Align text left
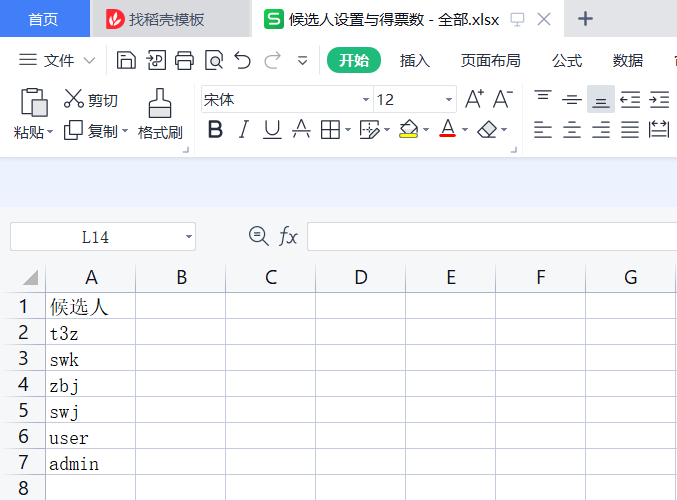 pos(543,130)
